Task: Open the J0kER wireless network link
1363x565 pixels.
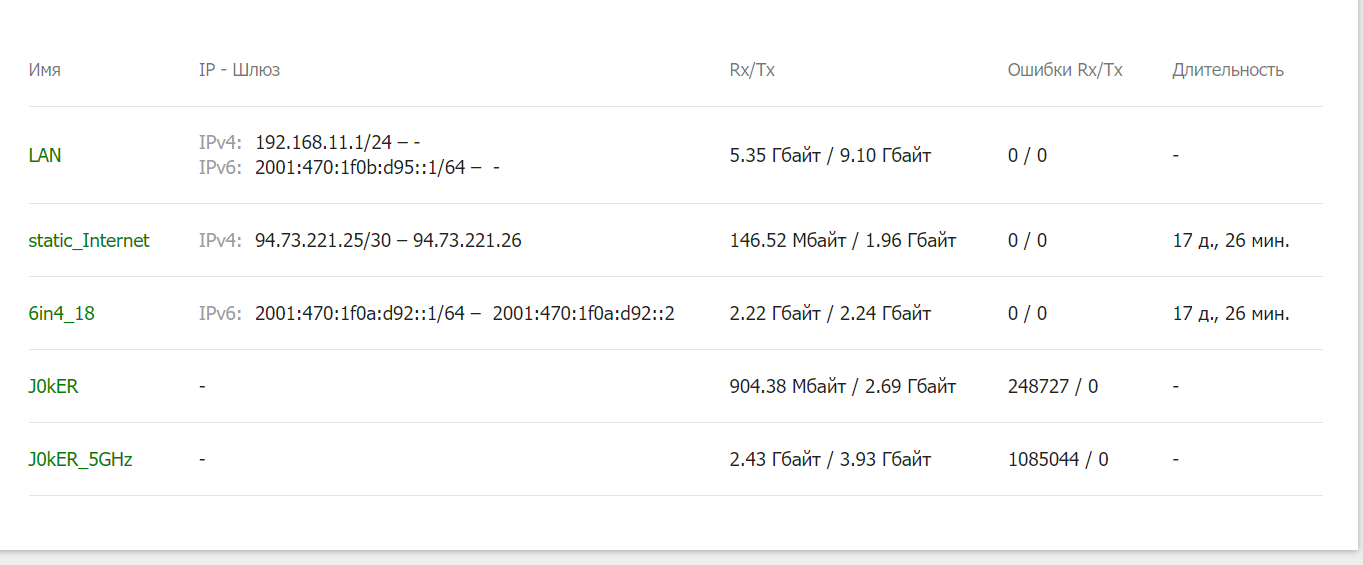Action: click(x=54, y=386)
